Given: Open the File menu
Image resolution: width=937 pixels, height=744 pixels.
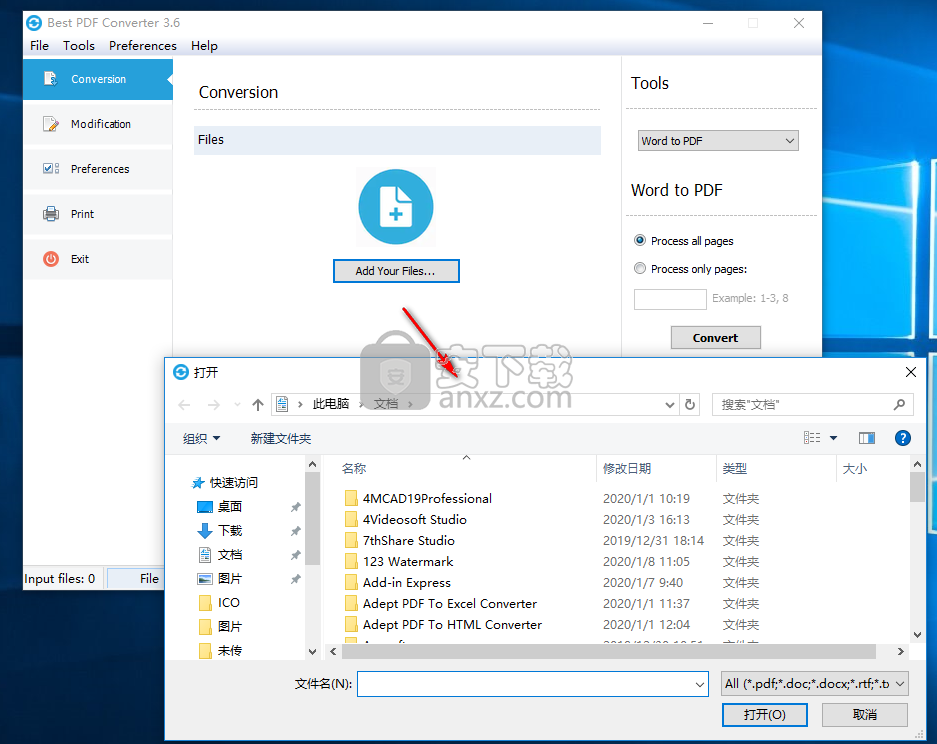Looking at the screenshot, I should (x=39, y=45).
